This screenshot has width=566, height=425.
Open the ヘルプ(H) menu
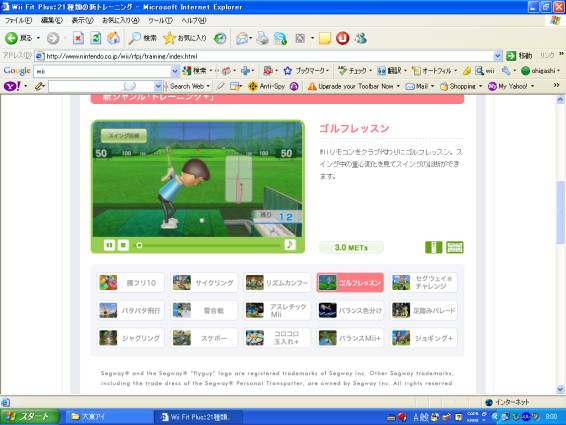[x=193, y=21]
